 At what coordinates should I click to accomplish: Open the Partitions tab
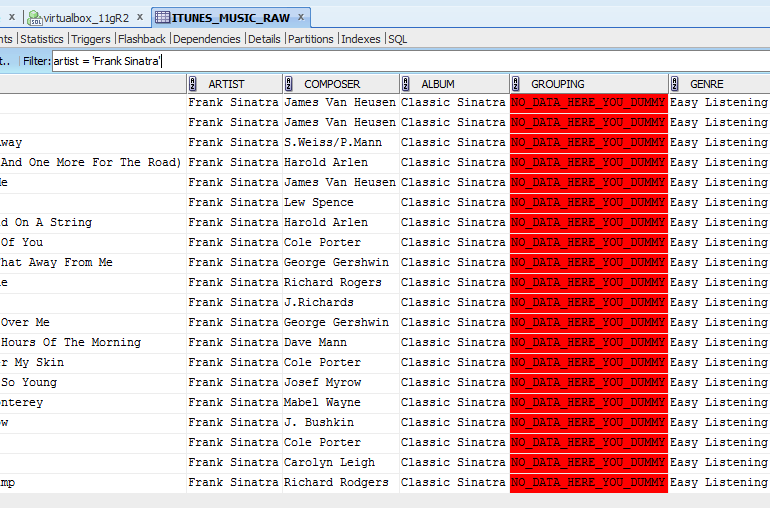pos(310,39)
